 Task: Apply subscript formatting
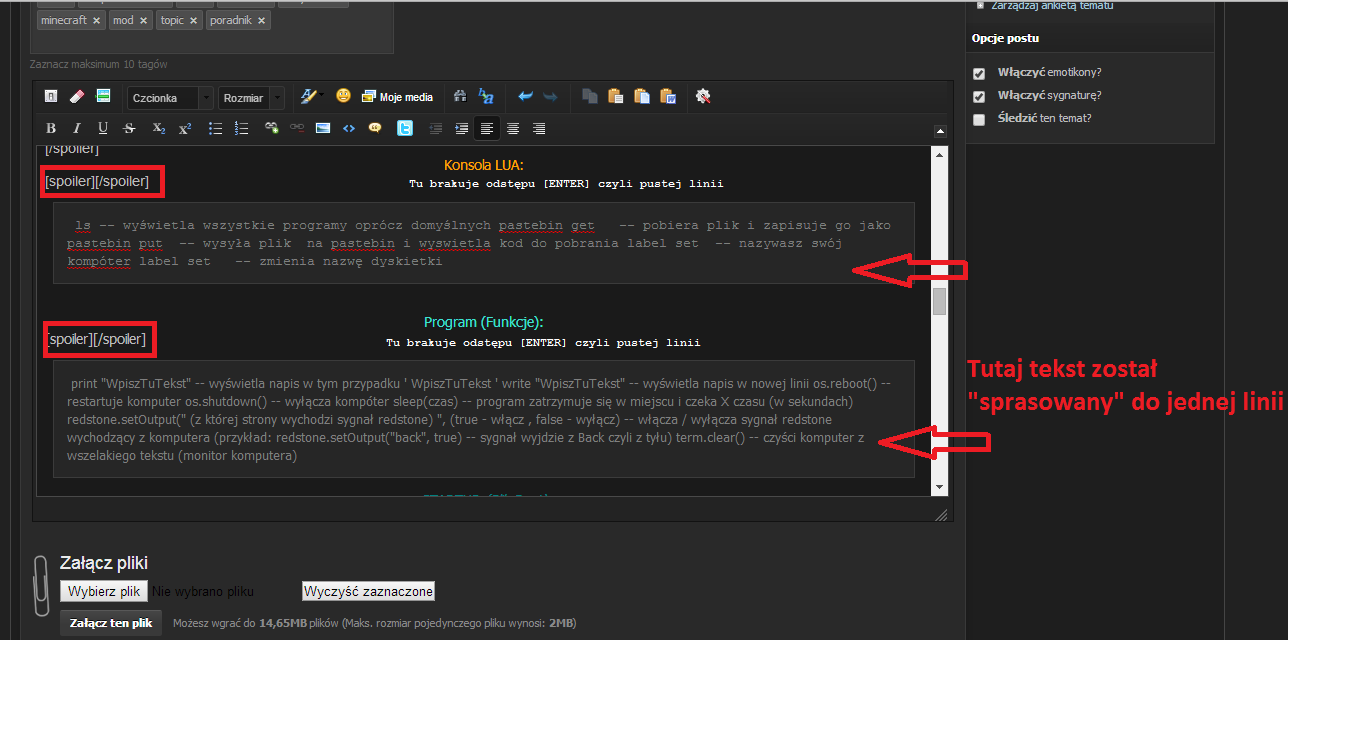point(159,128)
